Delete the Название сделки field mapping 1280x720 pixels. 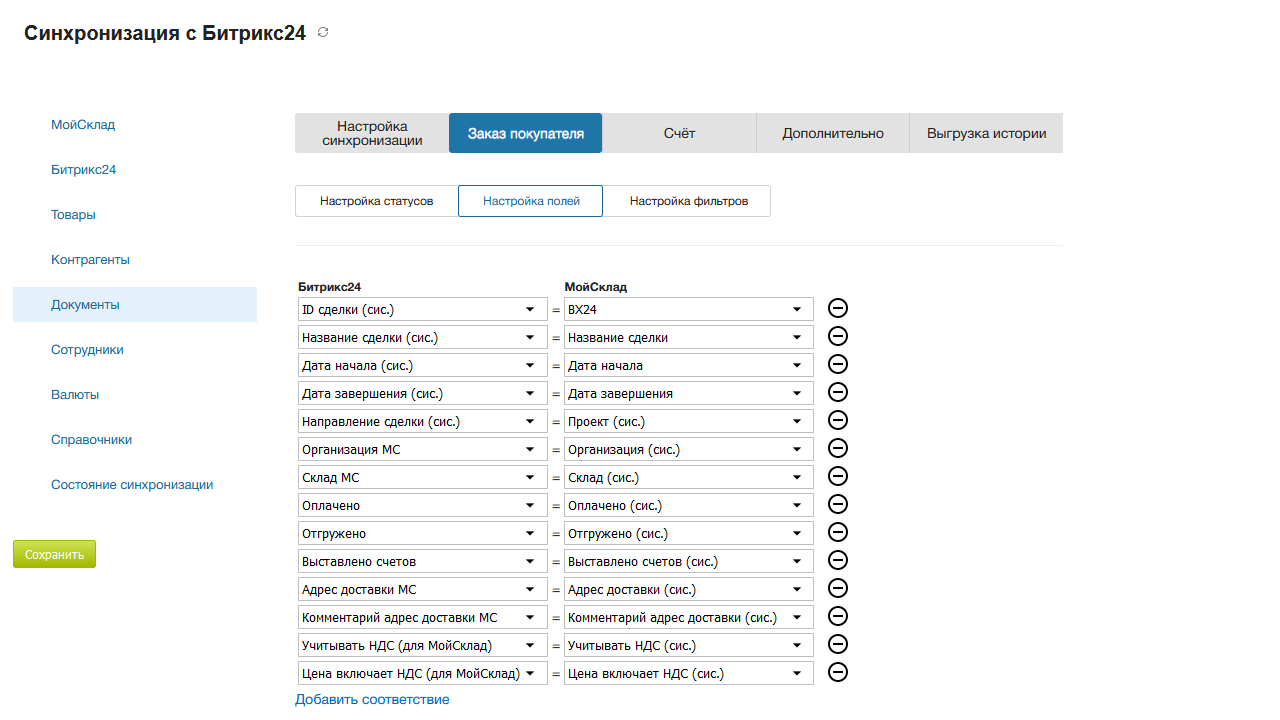click(x=838, y=337)
